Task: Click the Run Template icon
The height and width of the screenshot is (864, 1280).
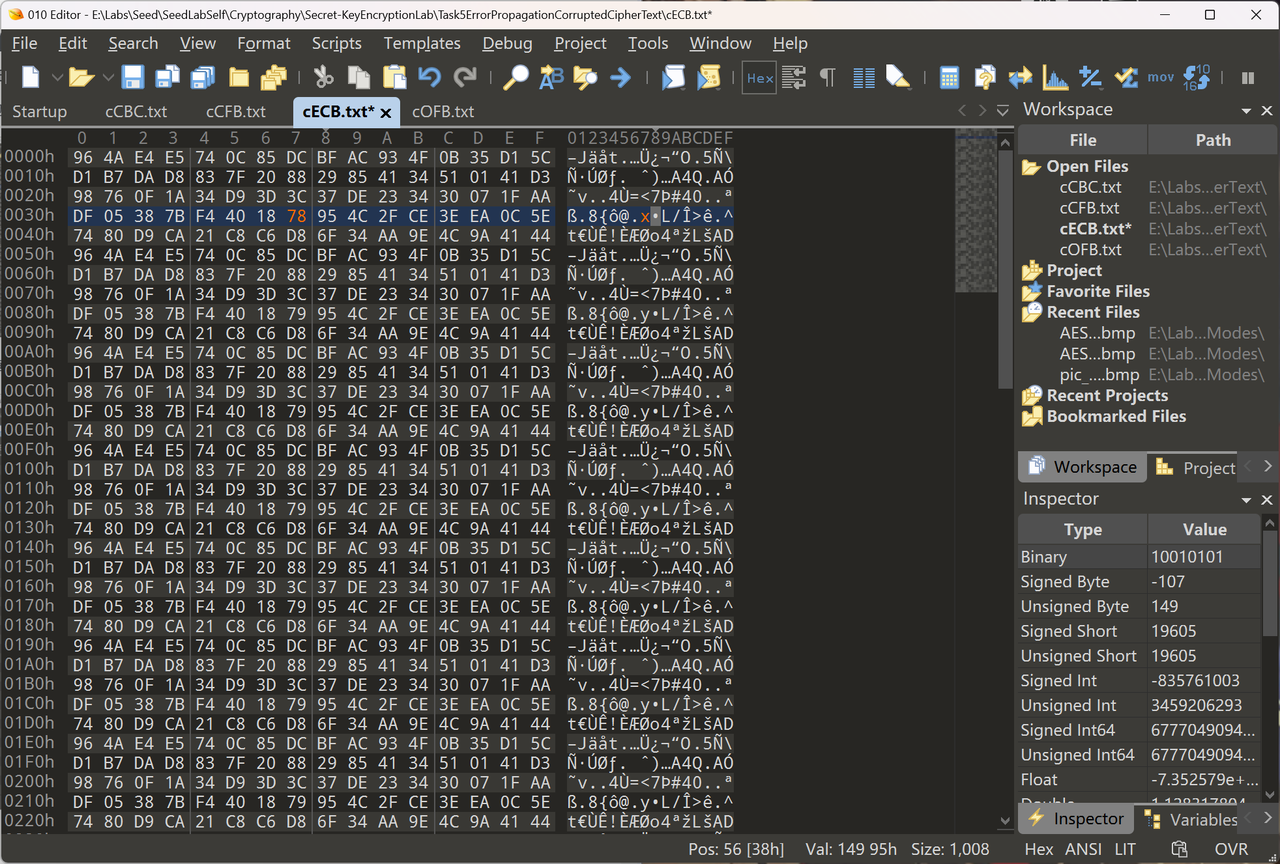Action: pos(708,77)
